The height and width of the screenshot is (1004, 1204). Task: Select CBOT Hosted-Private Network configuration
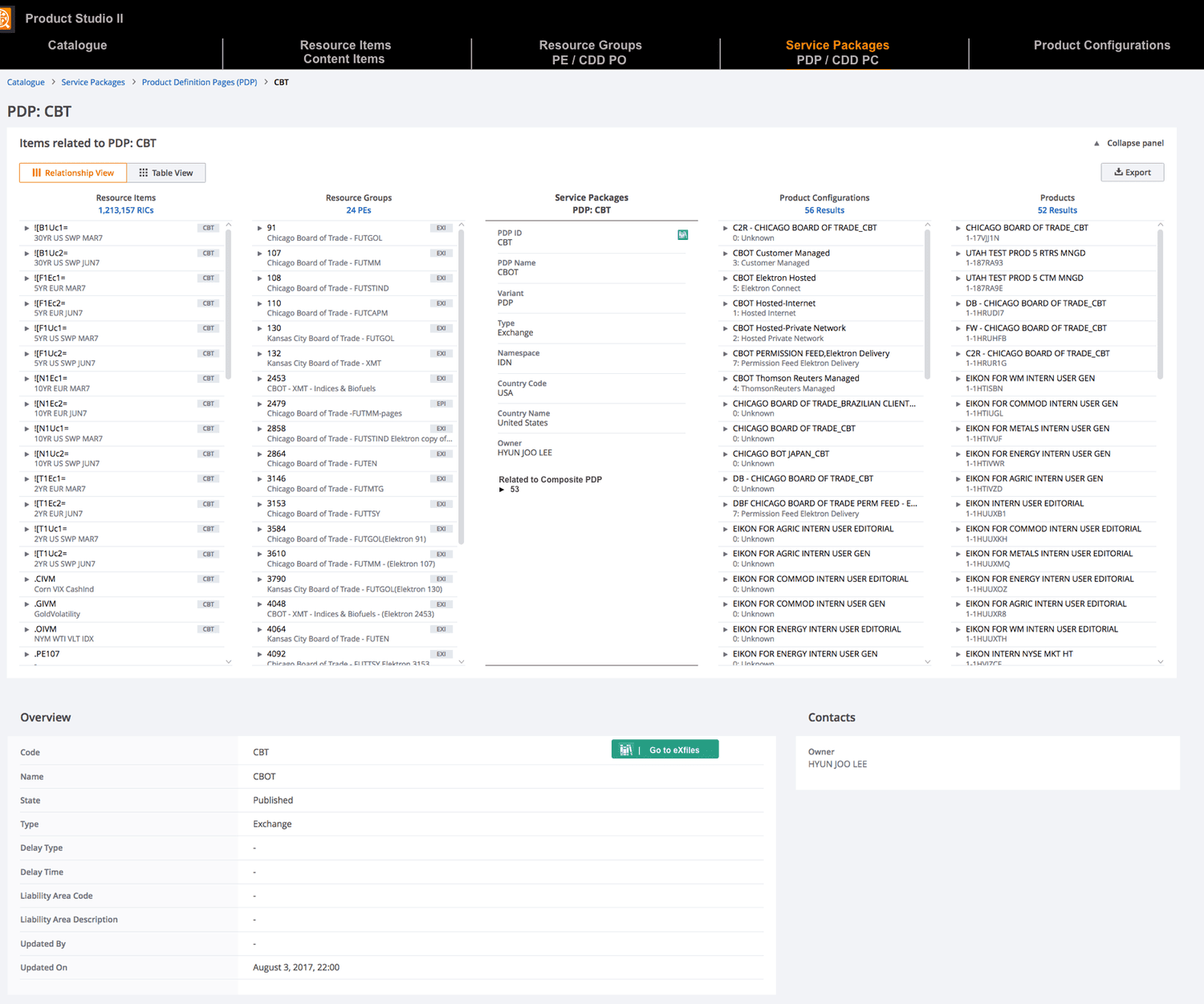(x=820, y=333)
